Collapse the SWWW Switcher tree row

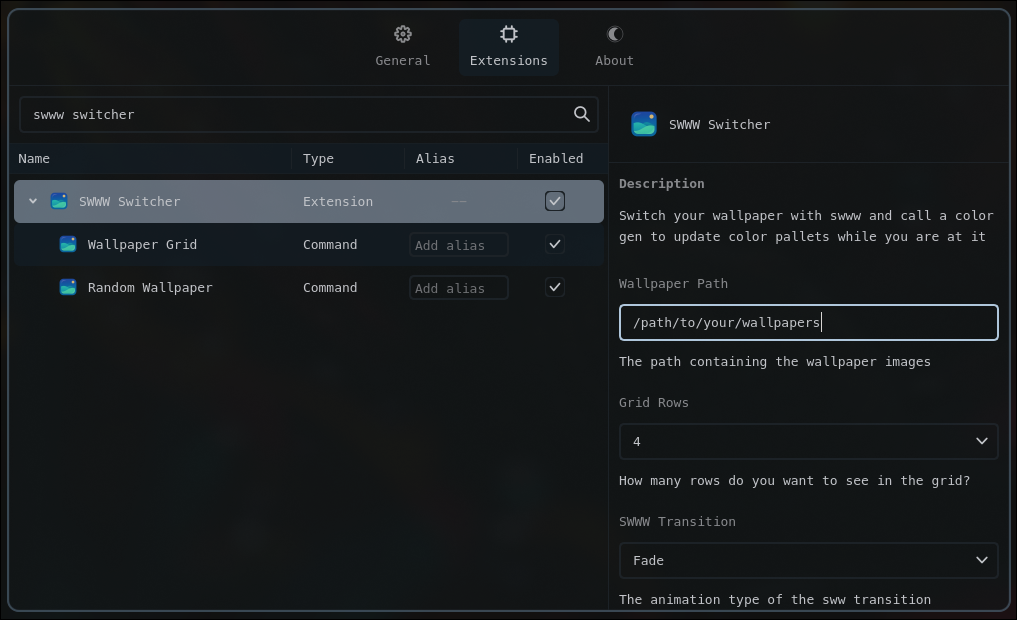33,201
